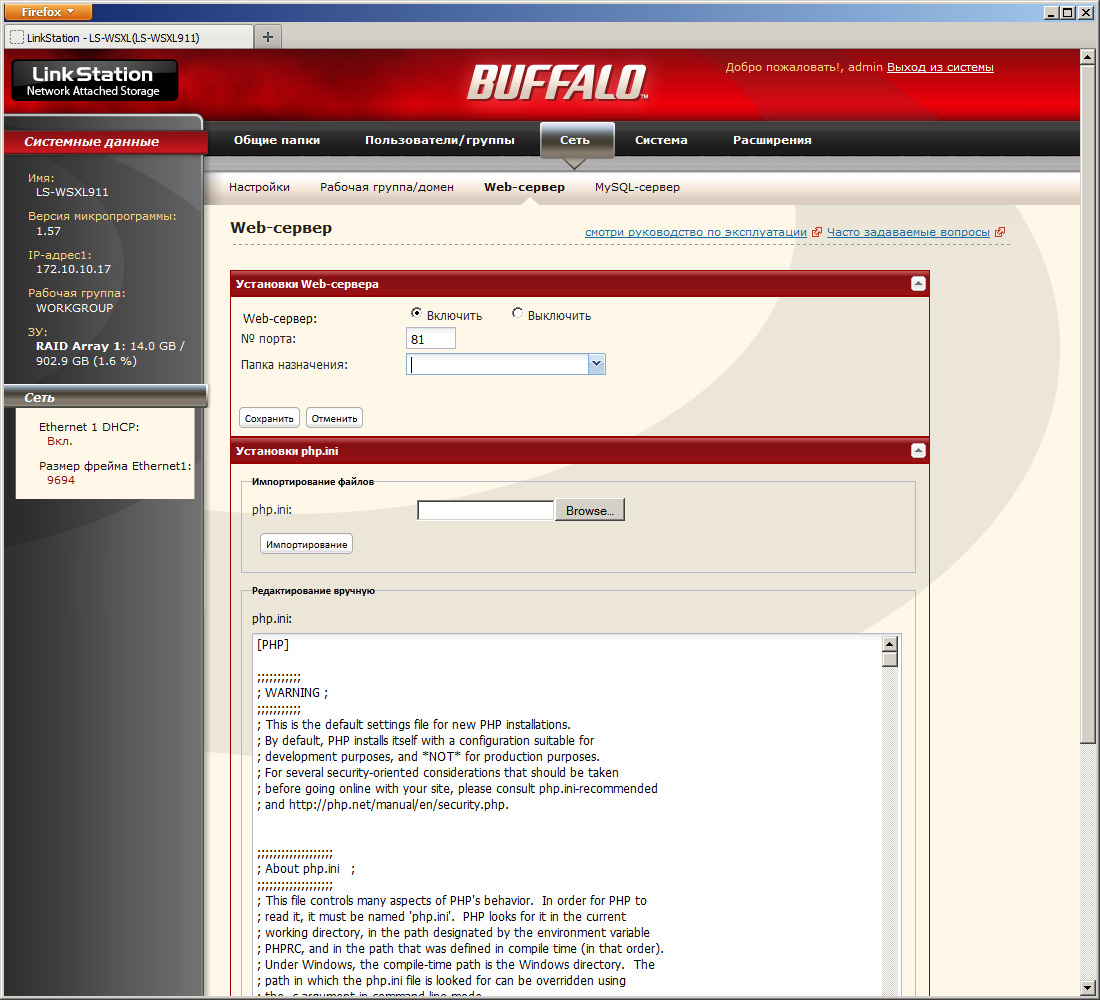
Task: Click the page icon on LinkStation tab
Action: (17, 37)
